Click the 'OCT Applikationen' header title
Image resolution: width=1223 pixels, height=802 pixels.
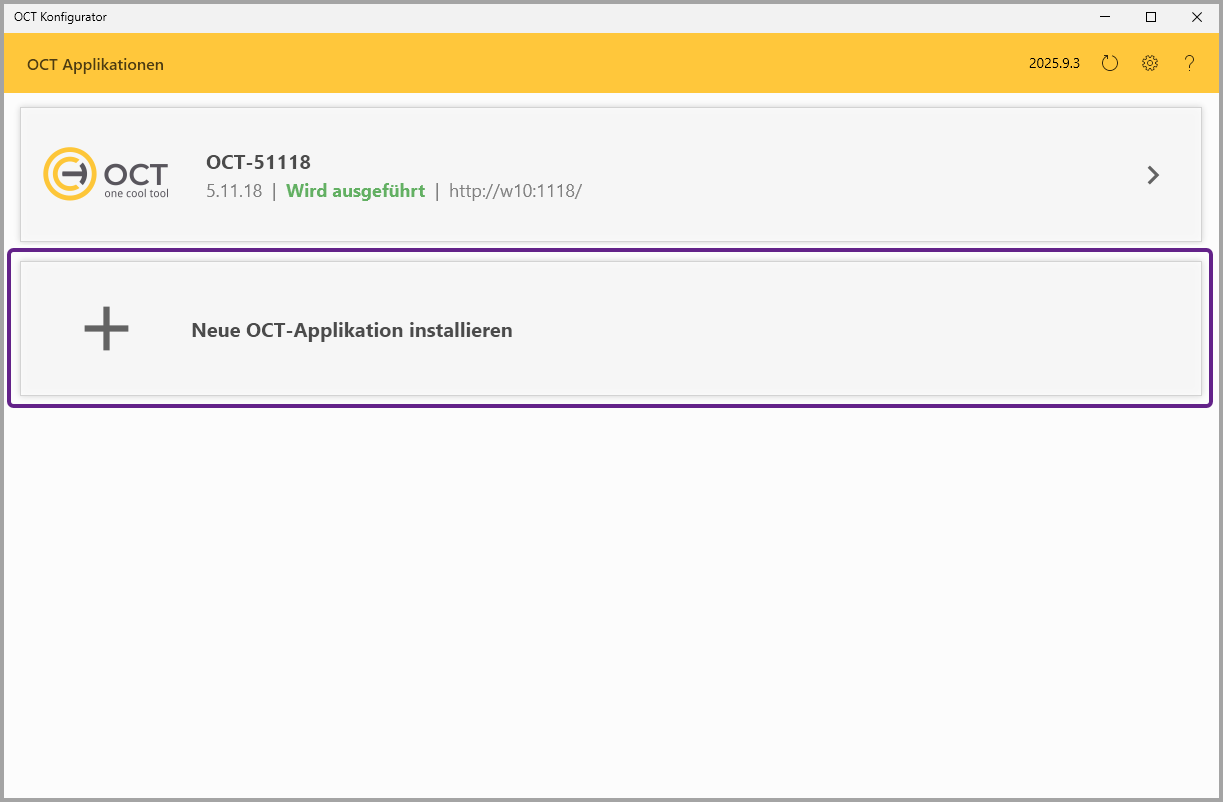[95, 65]
